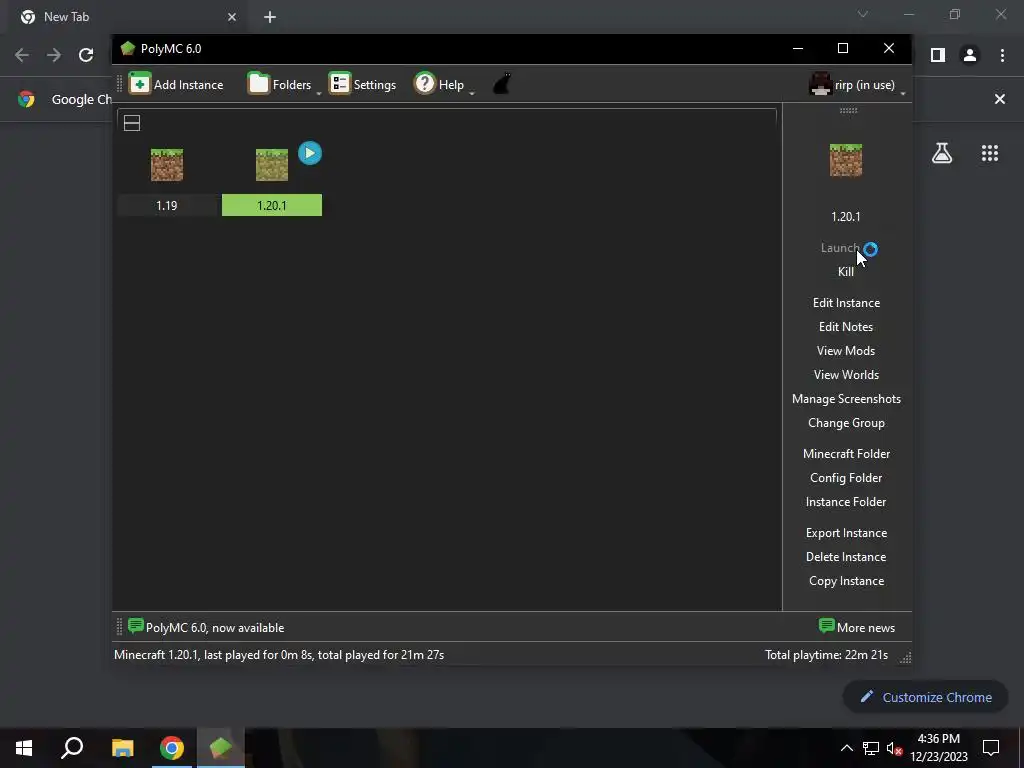Click the PolyMC window resize grip

point(905,658)
